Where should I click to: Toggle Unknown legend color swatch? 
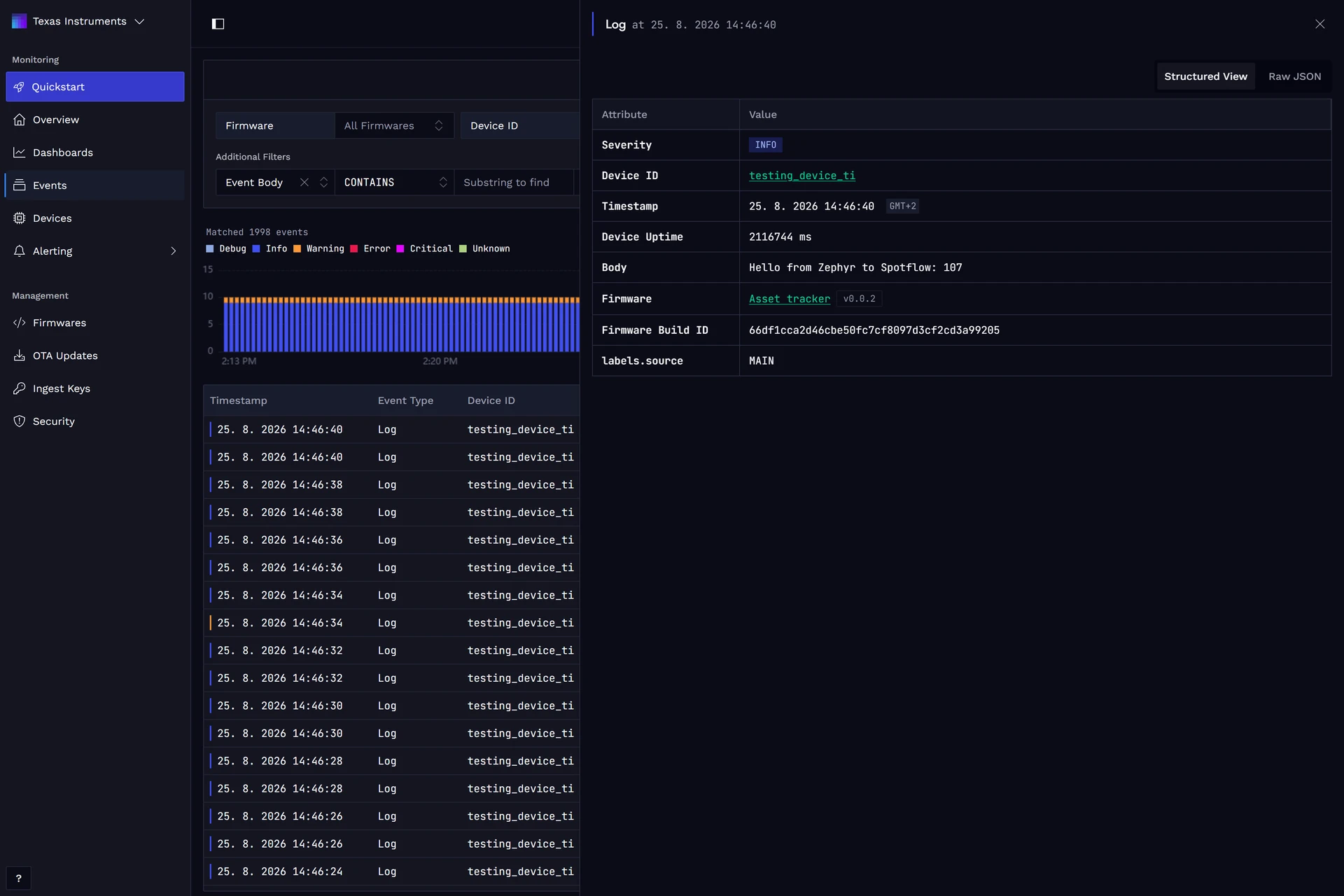click(x=463, y=248)
